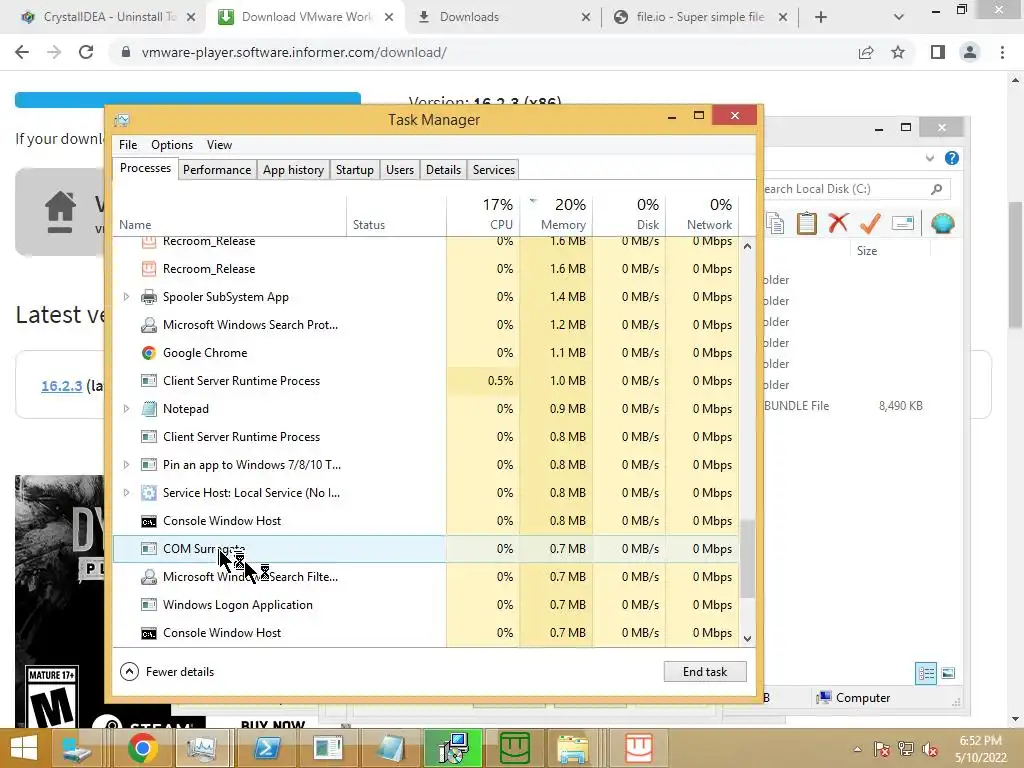Image resolution: width=1024 pixels, height=768 pixels.
Task: Open PowerShell from the taskbar
Action: click(266, 748)
